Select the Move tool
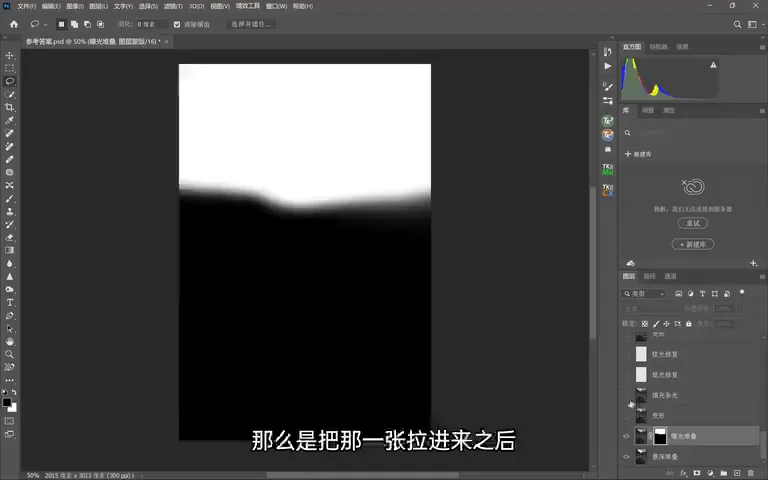Screen dimensions: 768x480 pyautogui.click(x=9, y=55)
